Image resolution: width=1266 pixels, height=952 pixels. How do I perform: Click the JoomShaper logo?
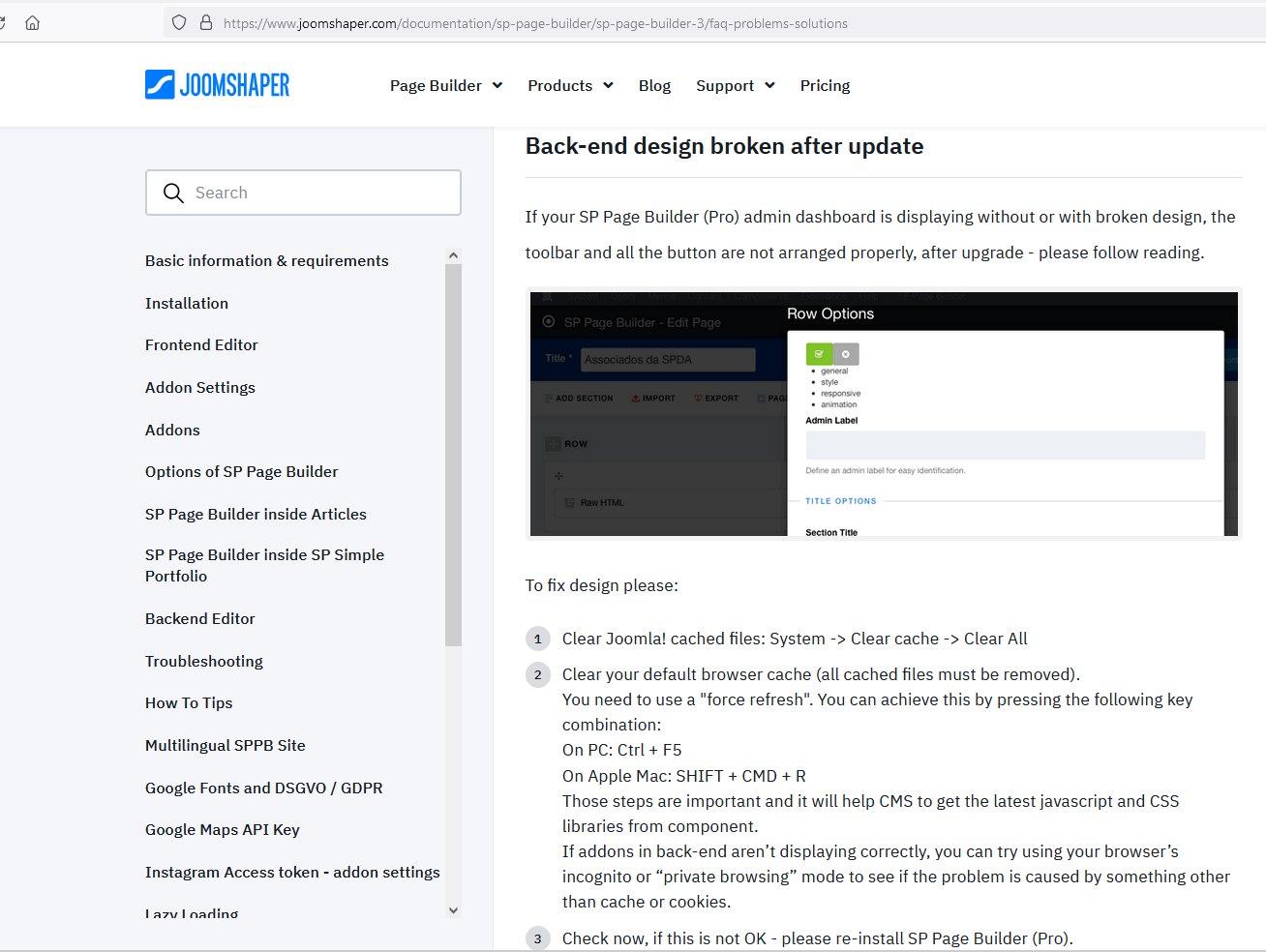(x=217, y=85)
